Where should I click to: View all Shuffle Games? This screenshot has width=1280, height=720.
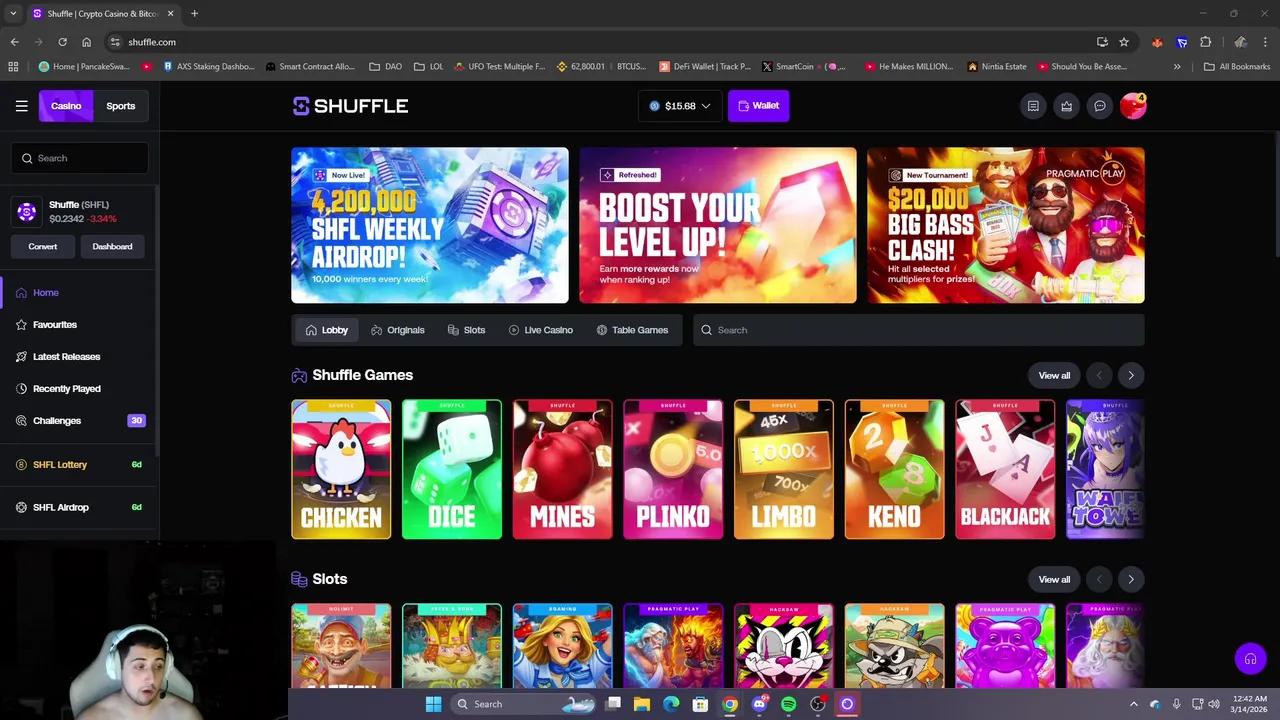point(1054,375)
